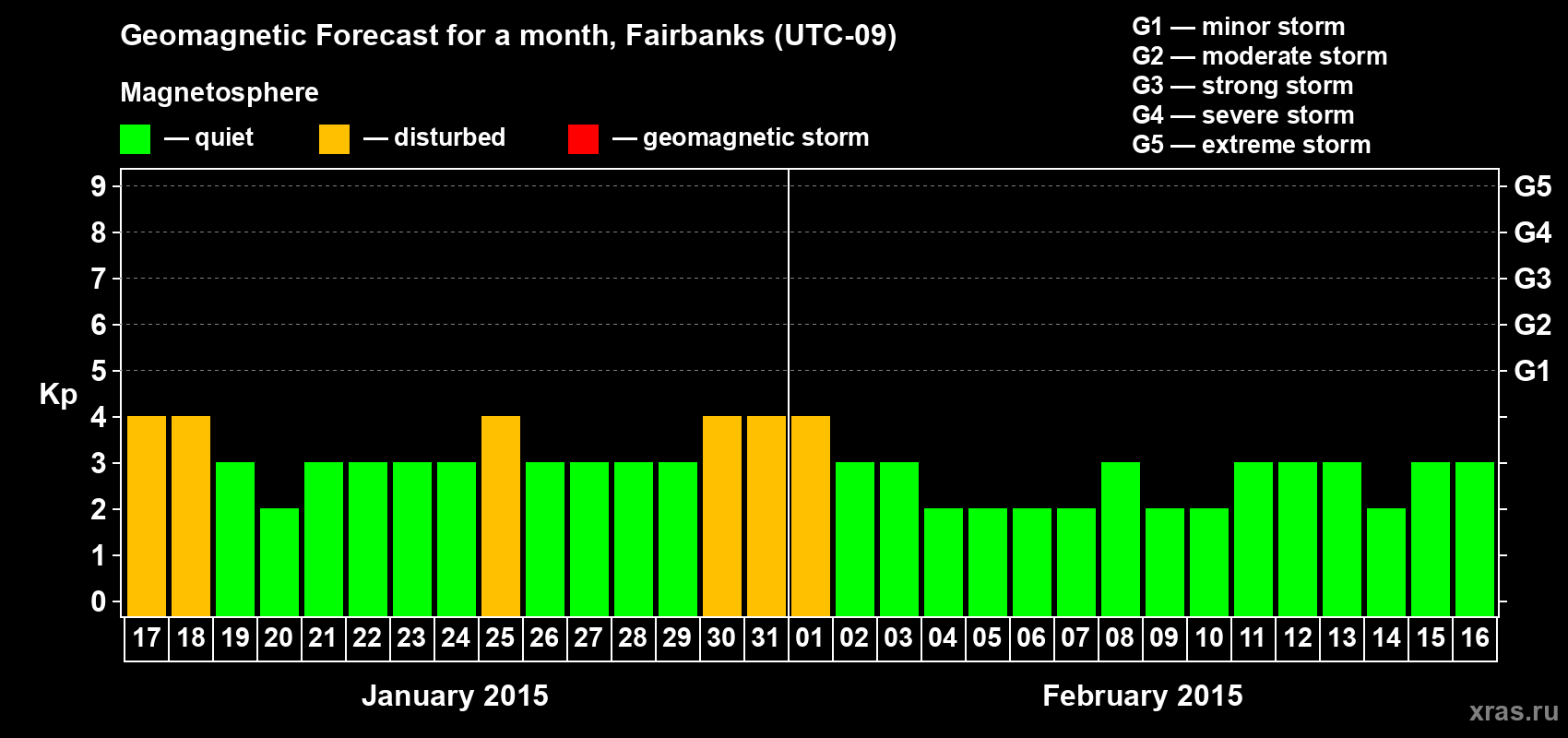The width and height of the screenshot is (1568, 738).
Task: Click the green bar for February 04
Action: point(944,563)
